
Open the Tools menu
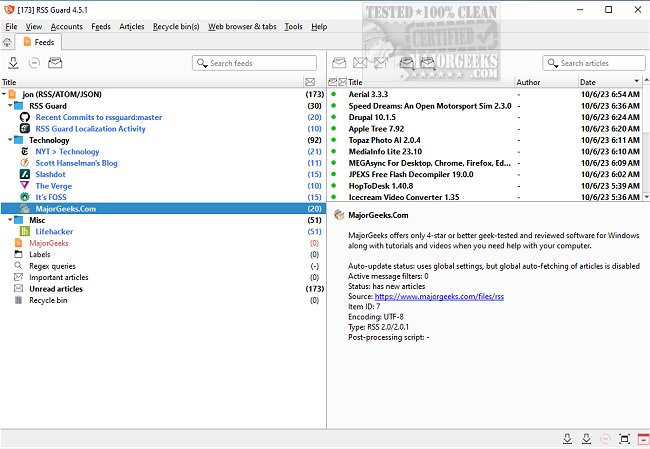(293, 27)
